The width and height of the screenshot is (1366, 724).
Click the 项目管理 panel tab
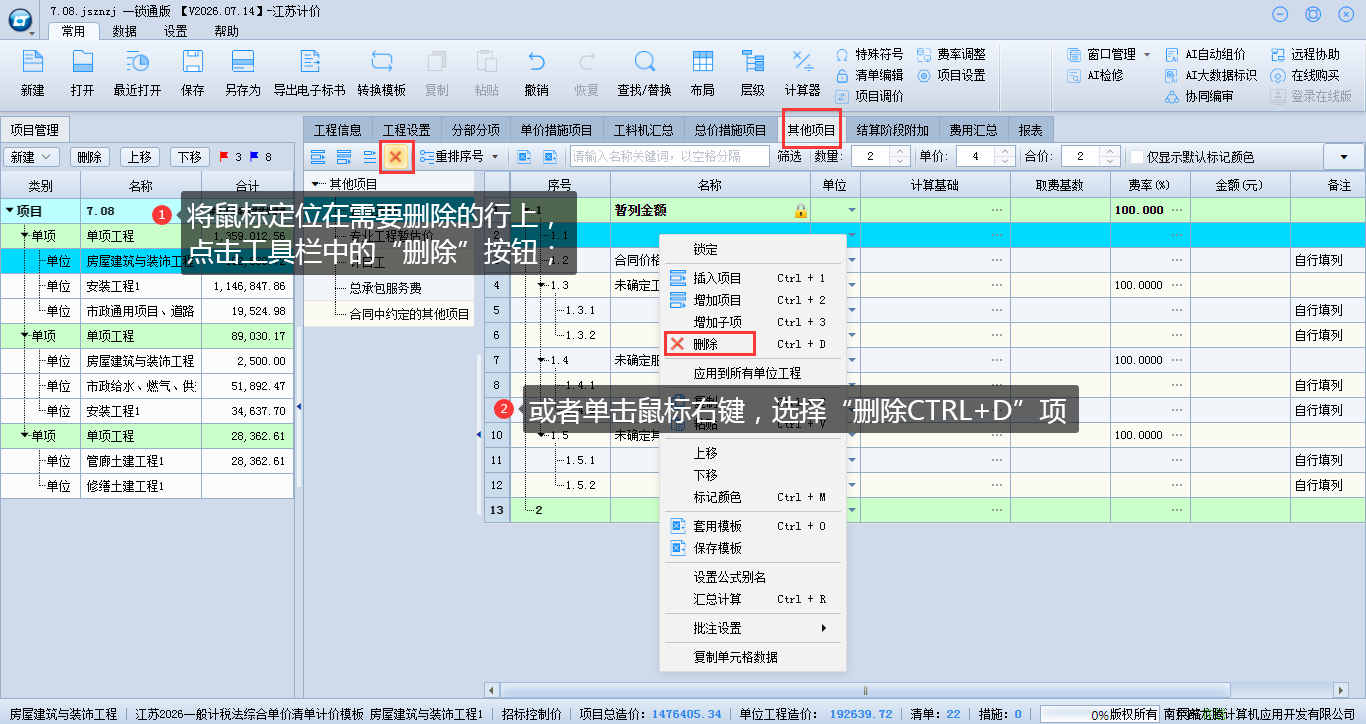coord(35,130)
